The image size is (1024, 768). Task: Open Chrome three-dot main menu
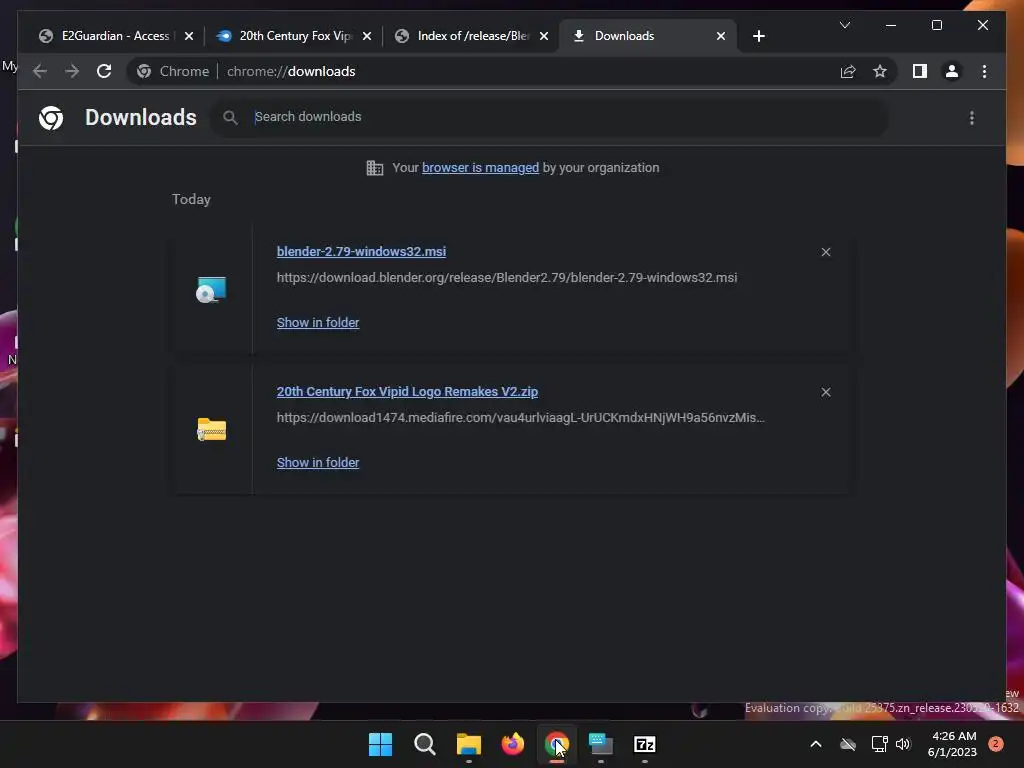984,71
